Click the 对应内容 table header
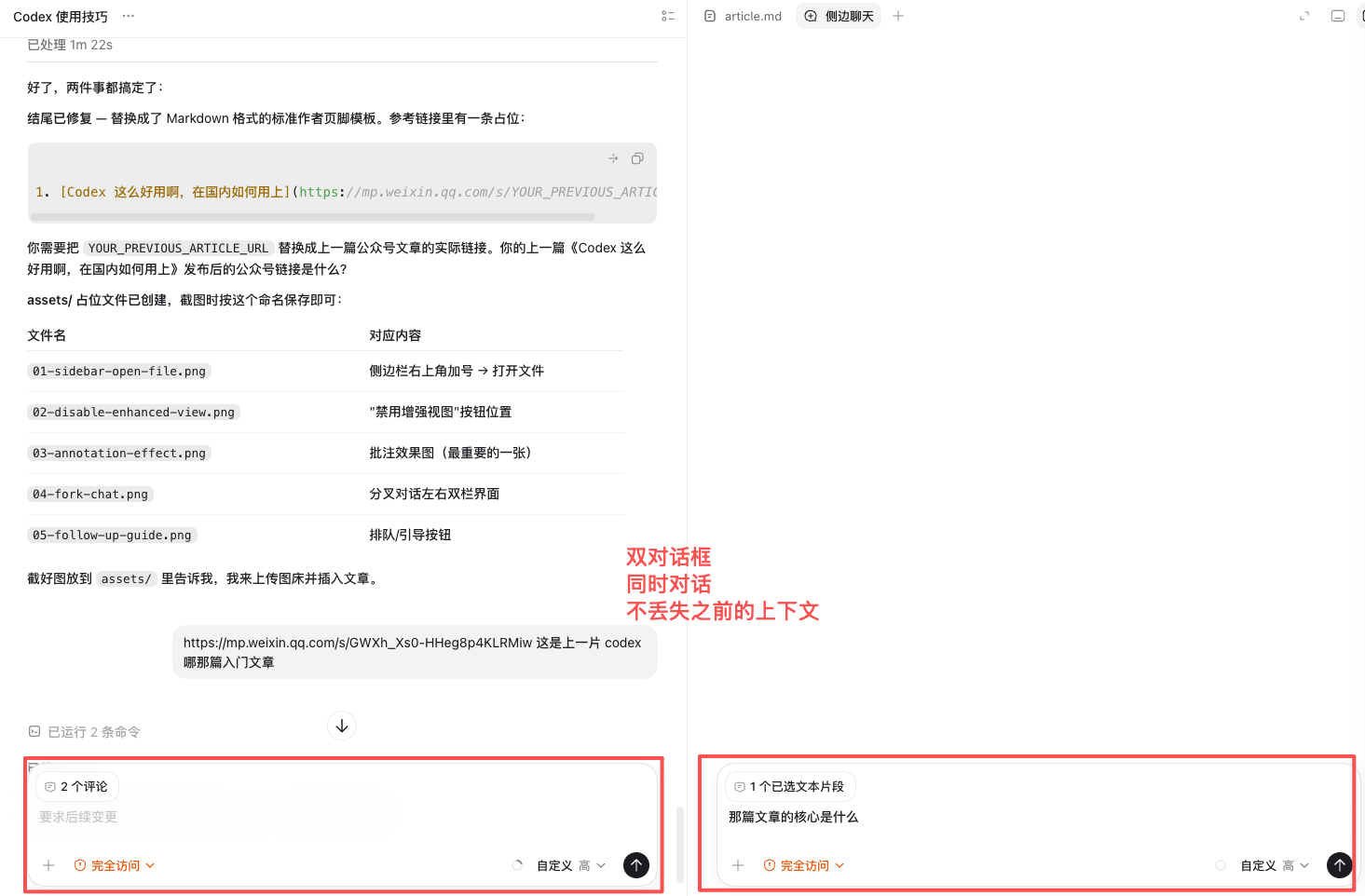1365x896 pixels. click(x=395, y=335)
